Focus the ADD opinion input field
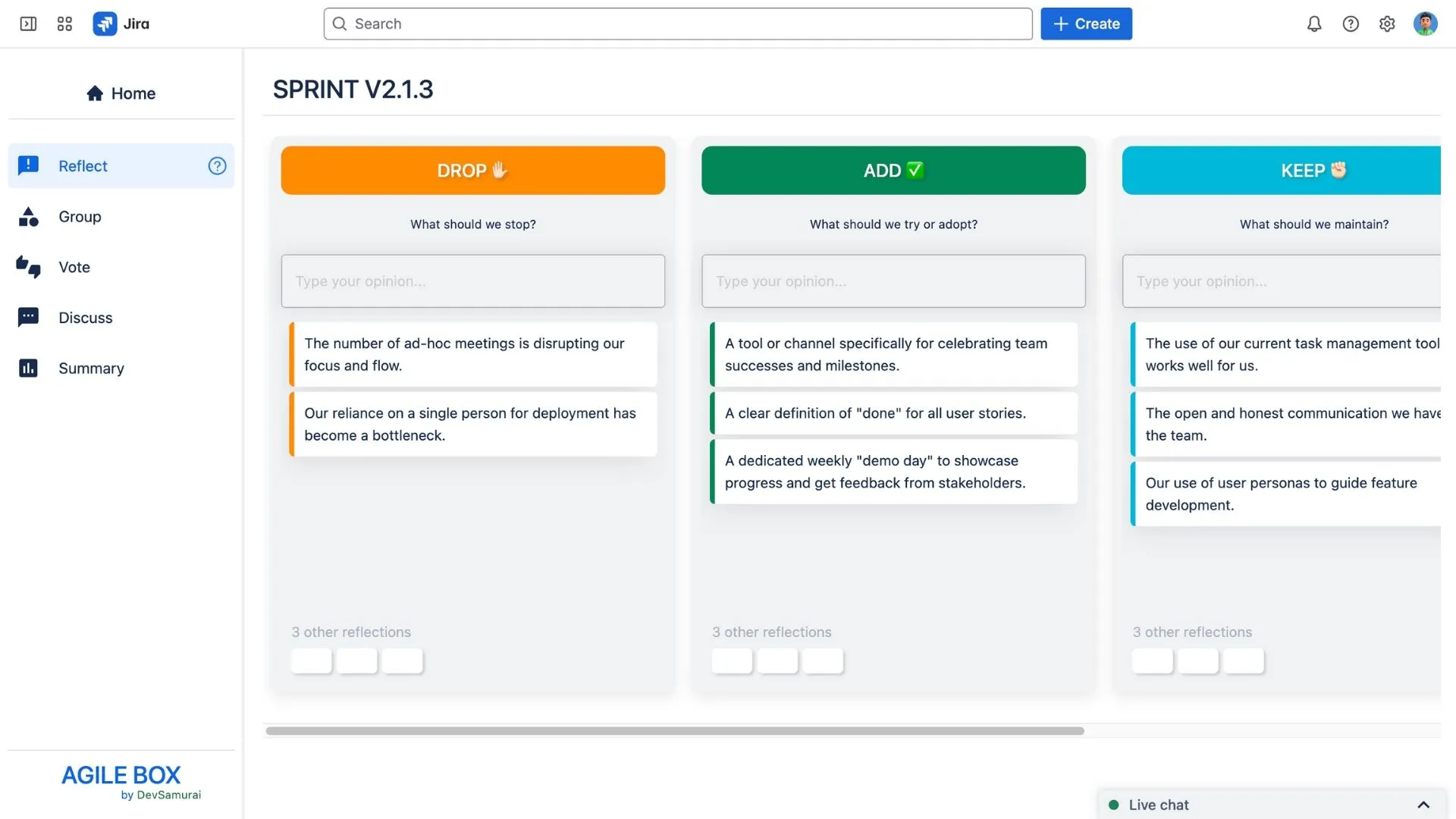 893,281
